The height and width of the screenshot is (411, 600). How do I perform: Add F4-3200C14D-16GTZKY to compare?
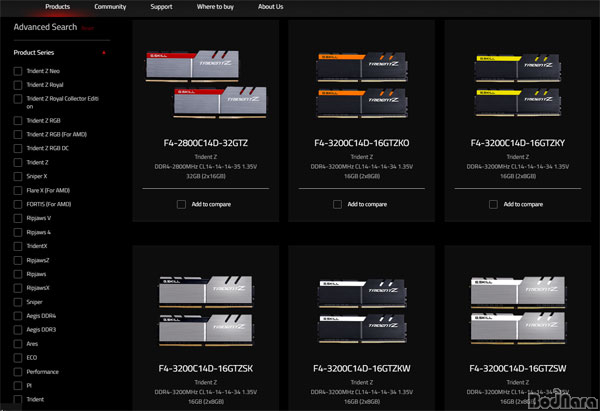tap(493, 204)
